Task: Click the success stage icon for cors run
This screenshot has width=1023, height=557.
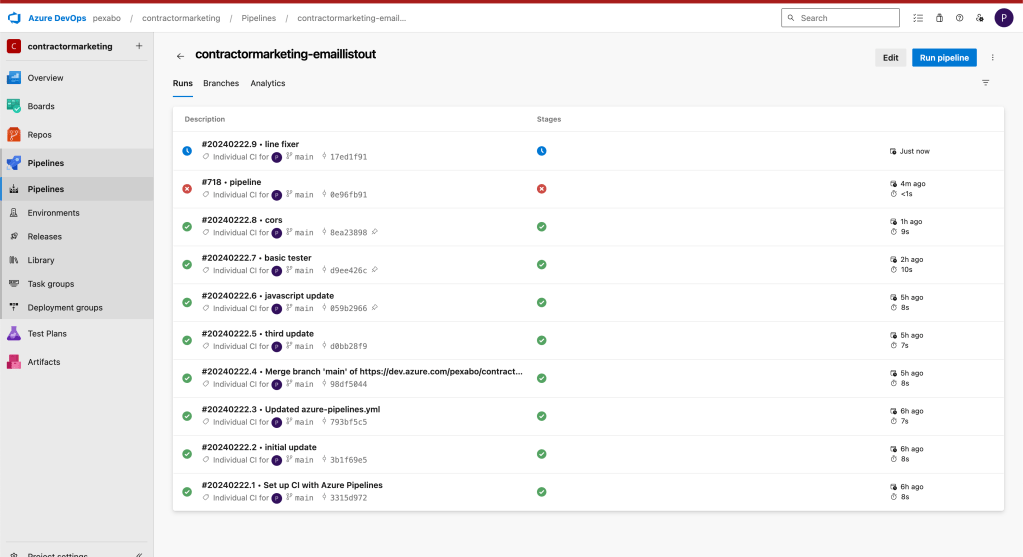Action: tap(542, 226)
